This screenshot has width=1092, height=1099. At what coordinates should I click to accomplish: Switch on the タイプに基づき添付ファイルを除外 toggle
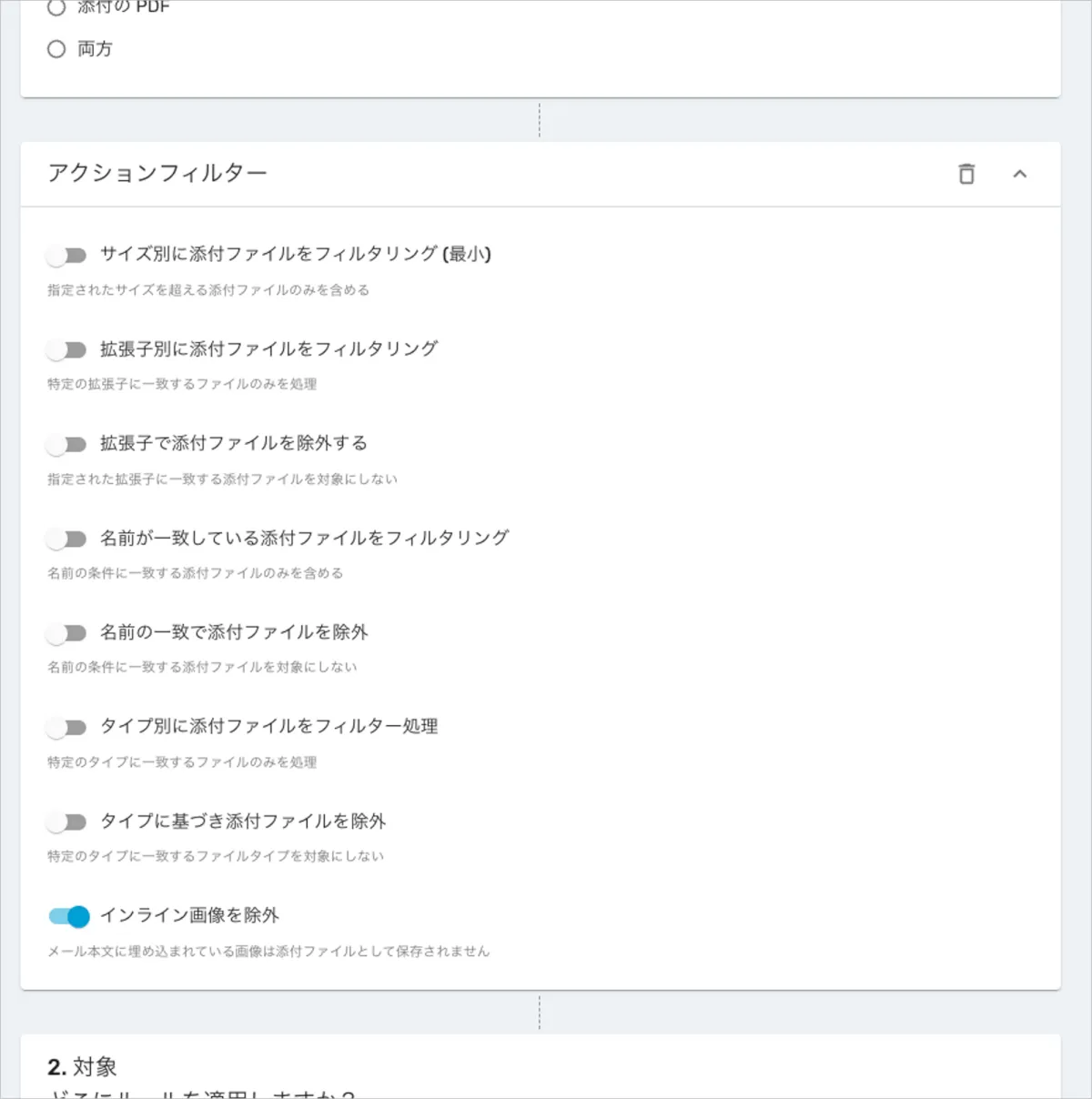(x=66, y=822)
